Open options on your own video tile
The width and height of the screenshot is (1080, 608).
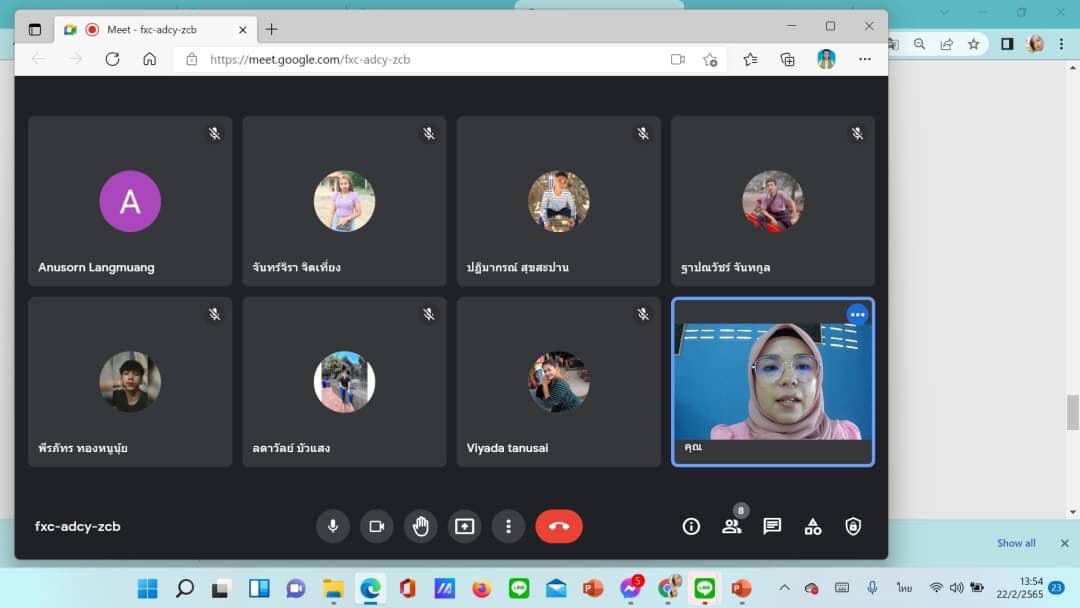[857, 314]
